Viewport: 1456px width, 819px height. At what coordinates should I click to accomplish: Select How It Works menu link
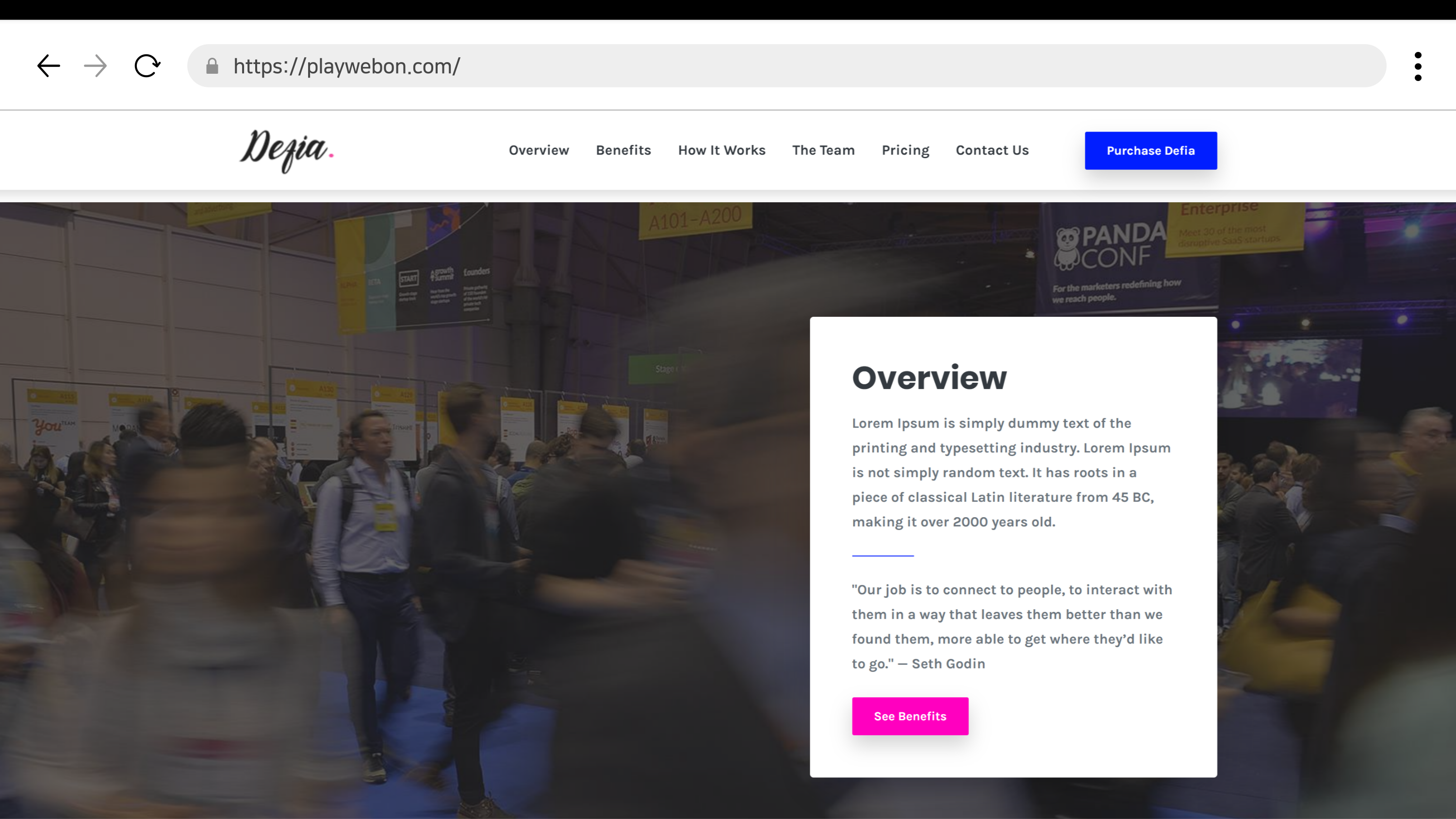721,150
